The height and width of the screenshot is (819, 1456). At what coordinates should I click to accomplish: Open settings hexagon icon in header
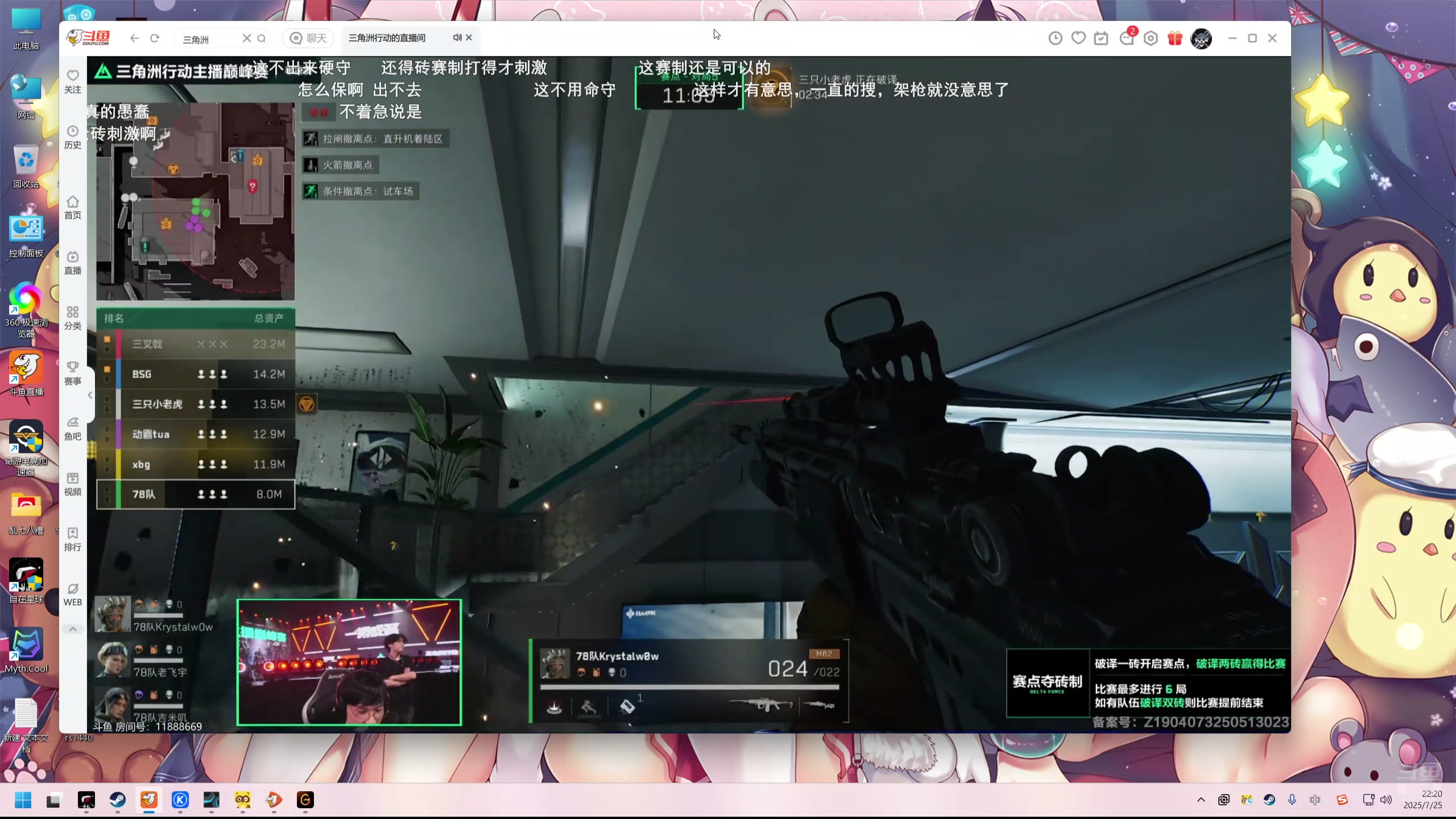click(x=1151, y=38)
